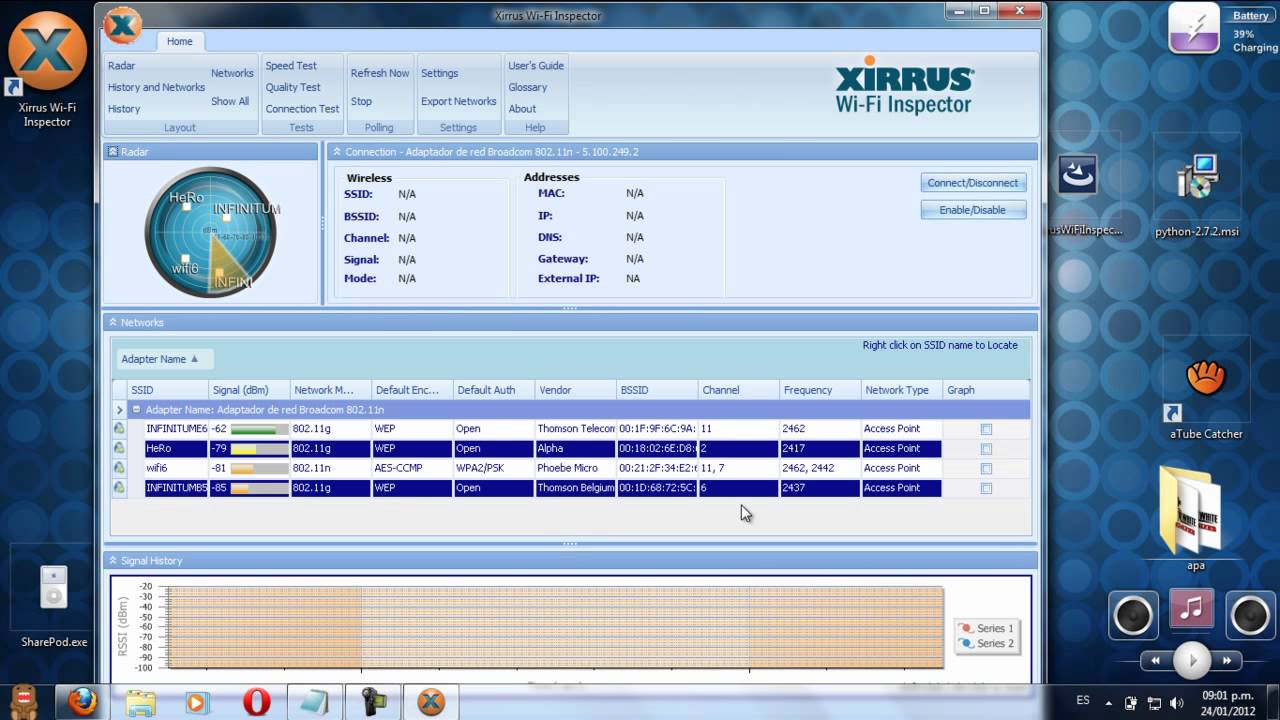Screen dimensions: 1280x720
Task: Click HeRo signal strength bar
Action: click(259, 449)
